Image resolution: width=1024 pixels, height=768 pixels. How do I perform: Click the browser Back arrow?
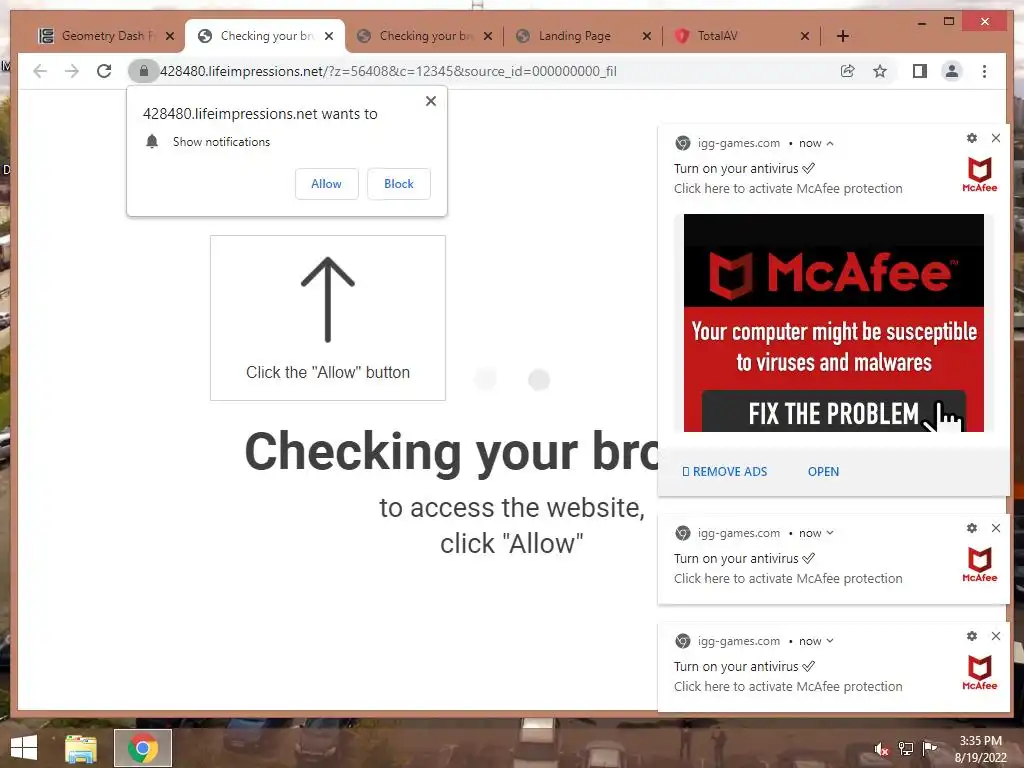40,71
